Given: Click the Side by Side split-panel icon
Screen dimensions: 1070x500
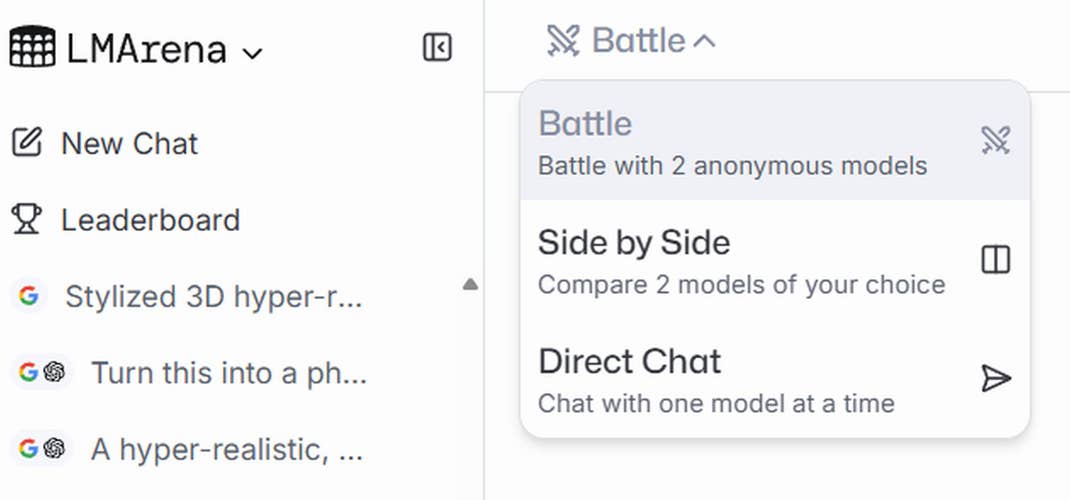Looking at the screenshot, I should pyautogui.click(x=996, y=260).
